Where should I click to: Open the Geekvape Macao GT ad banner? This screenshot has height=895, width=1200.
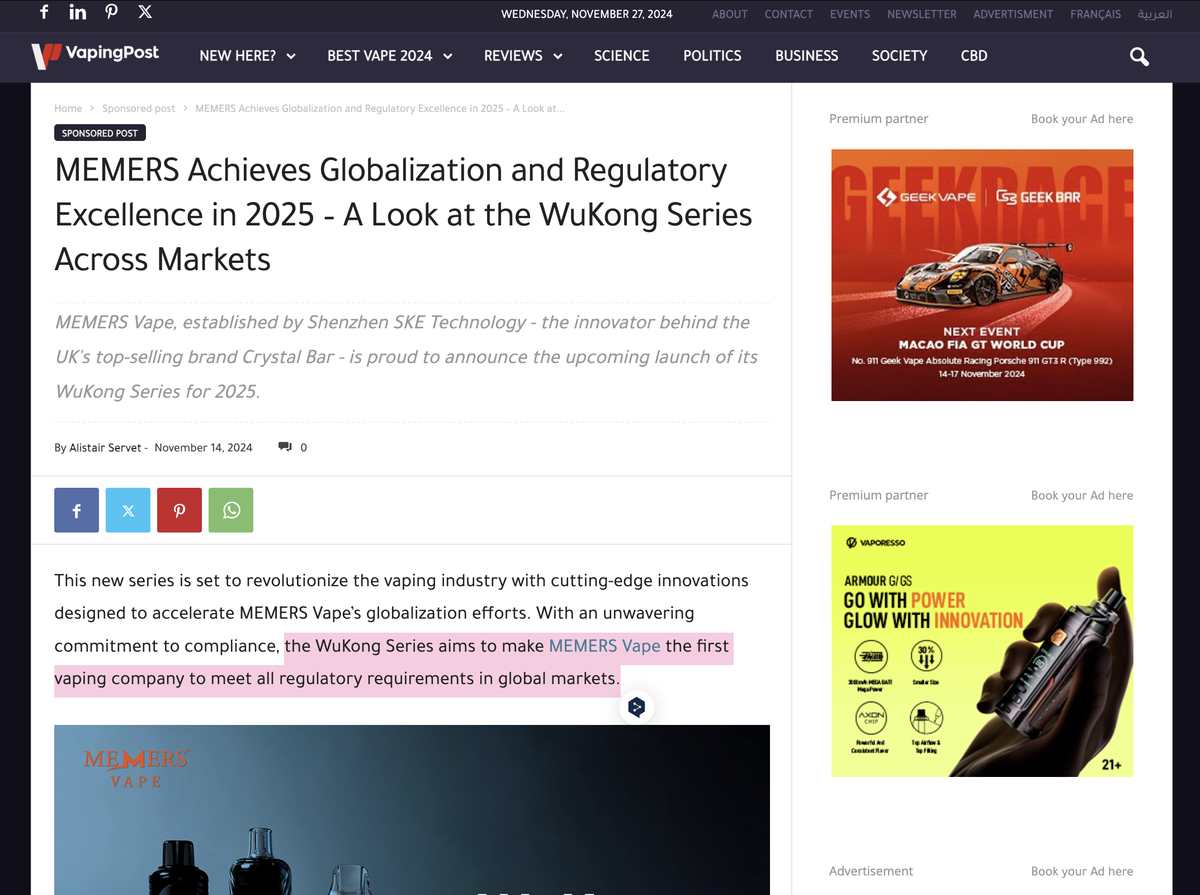point(982,275)
